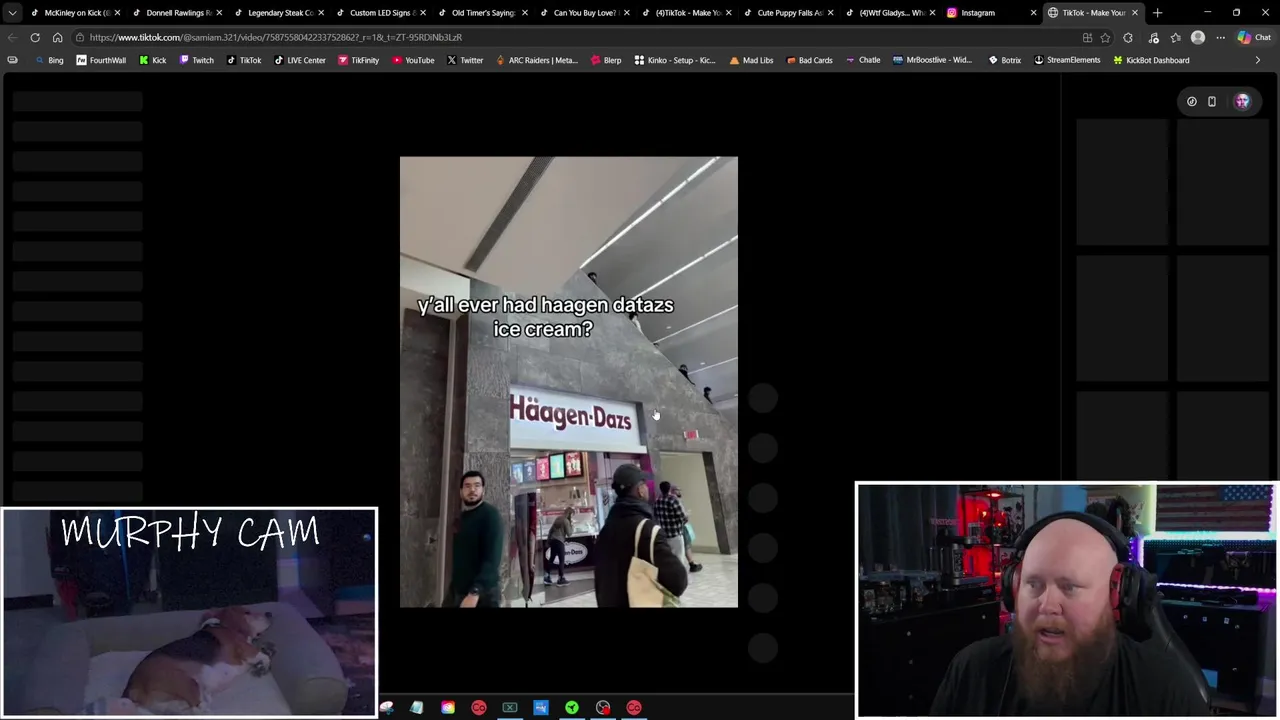Open the KickBot Dashboard bookmark
The height and width of the screenshot is (720, 1280).
(x=1151, y=60)
